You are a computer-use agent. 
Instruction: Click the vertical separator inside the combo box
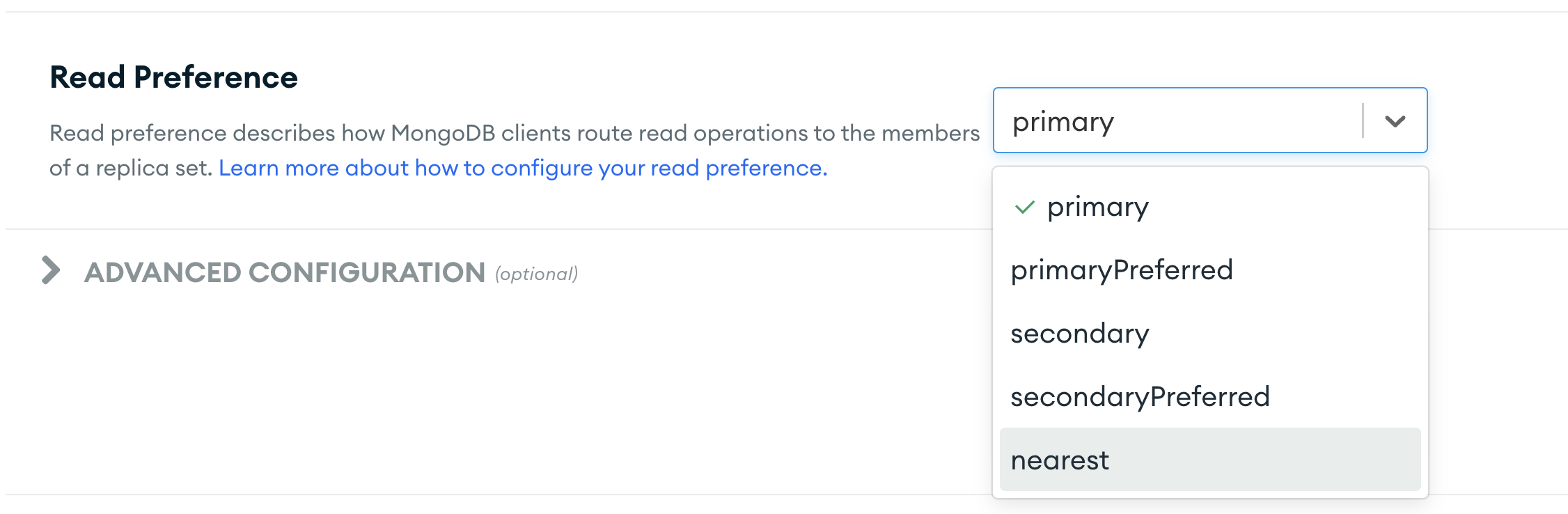coord(1363,120)
